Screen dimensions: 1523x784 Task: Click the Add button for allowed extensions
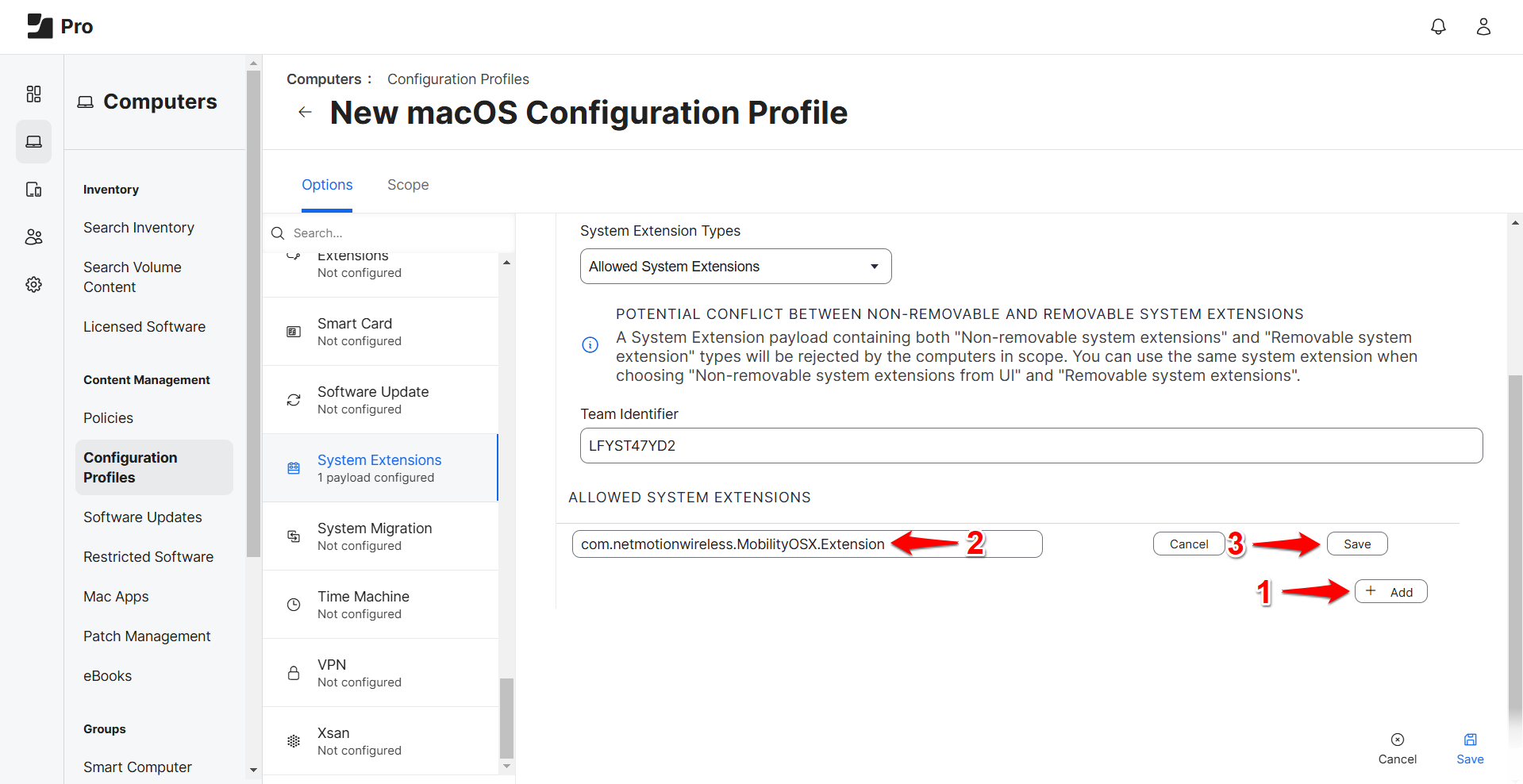pos(1390,591)
